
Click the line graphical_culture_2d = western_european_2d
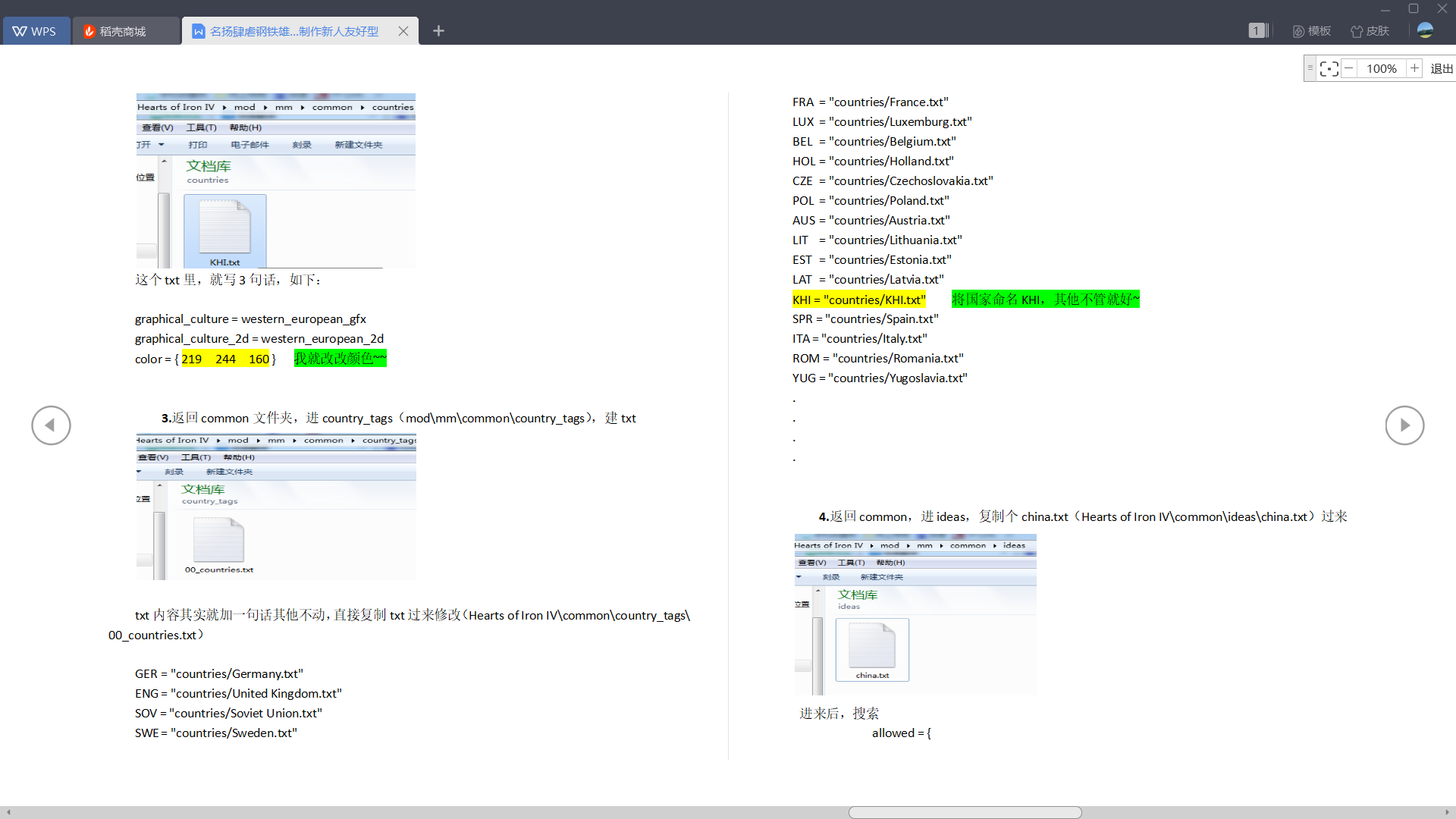tap(259, 338)
